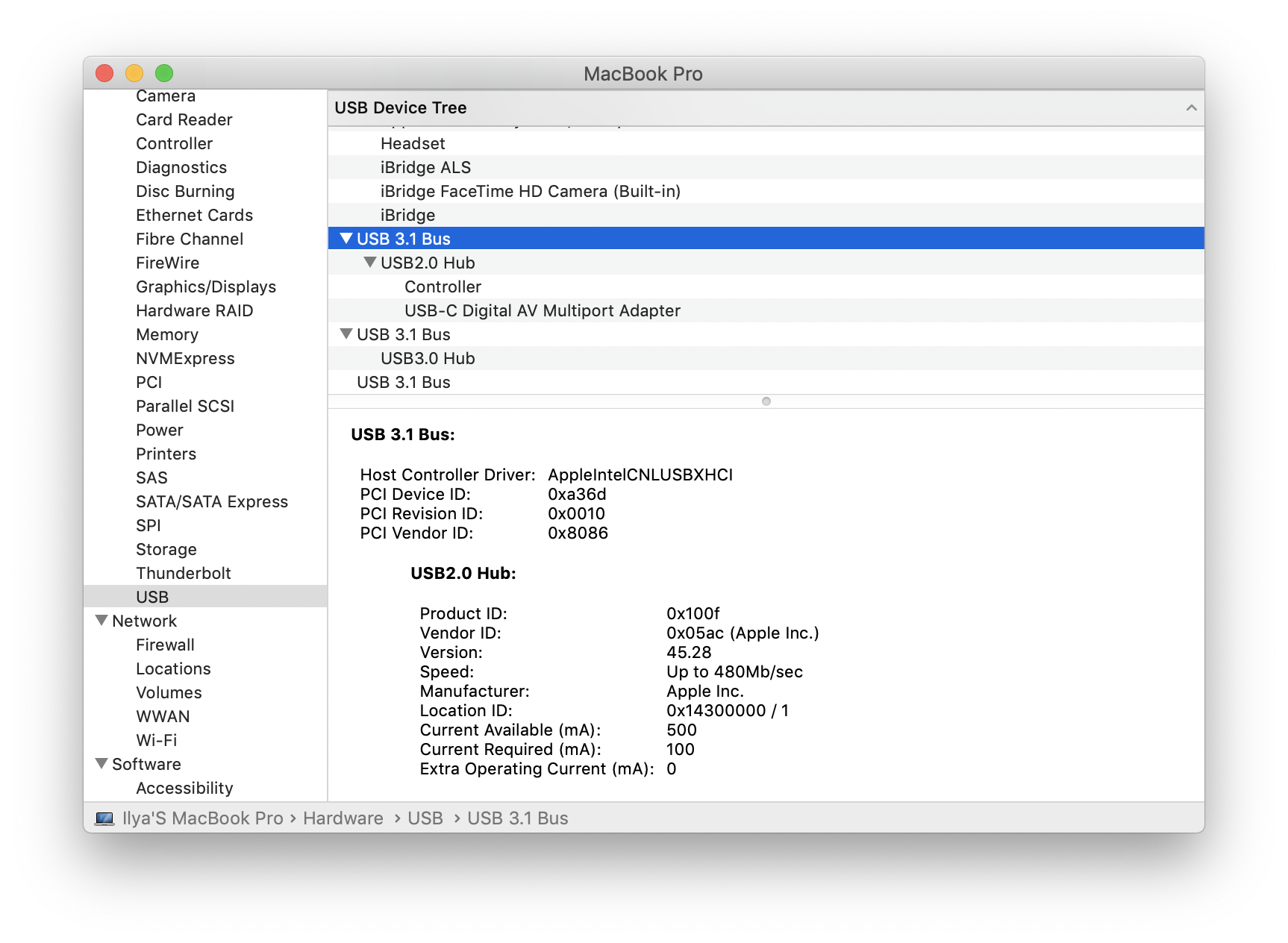1288x943 pixels.
Task: Select Headset in the USB device tree
Action: [x=766, y=143]
